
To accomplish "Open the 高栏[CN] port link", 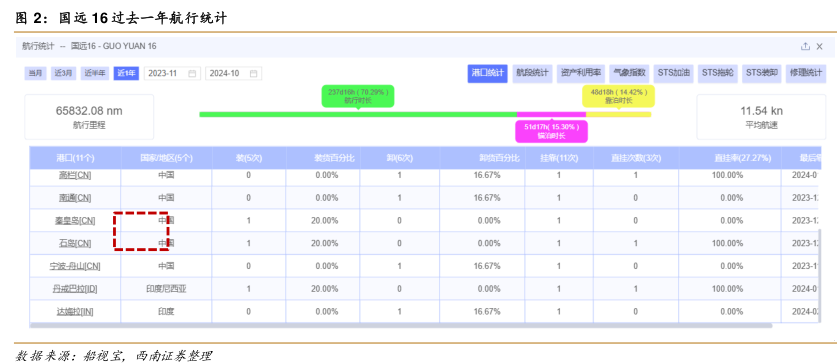I will [x=75, y=175].
